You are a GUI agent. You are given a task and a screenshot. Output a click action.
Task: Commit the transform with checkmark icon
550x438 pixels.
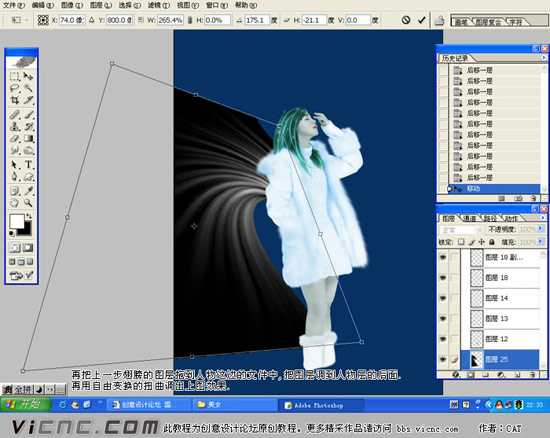pyautogui.click(x=422, y=20)
